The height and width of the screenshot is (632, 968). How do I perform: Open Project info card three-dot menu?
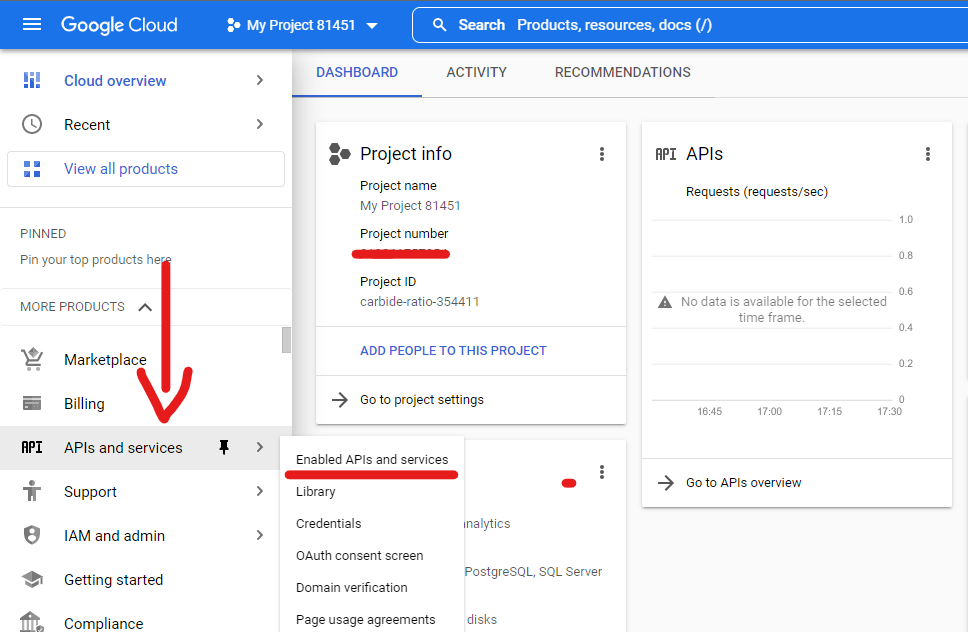coord(602,154)
